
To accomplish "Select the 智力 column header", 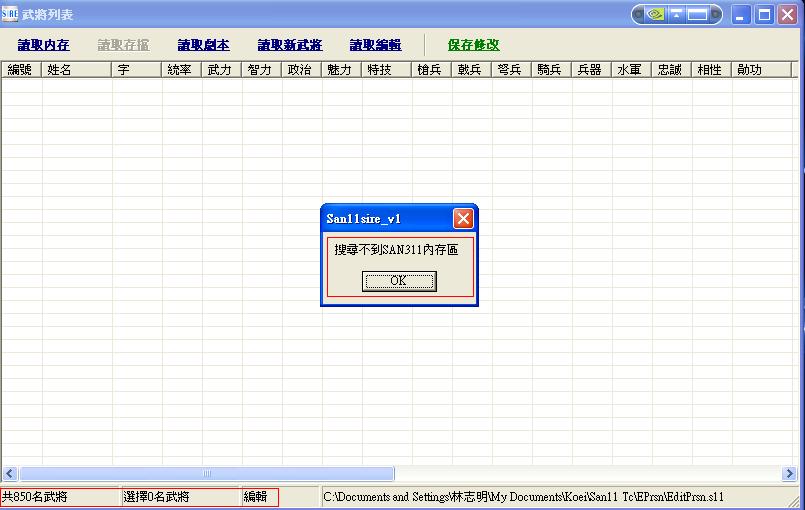I will pos(260,70).
